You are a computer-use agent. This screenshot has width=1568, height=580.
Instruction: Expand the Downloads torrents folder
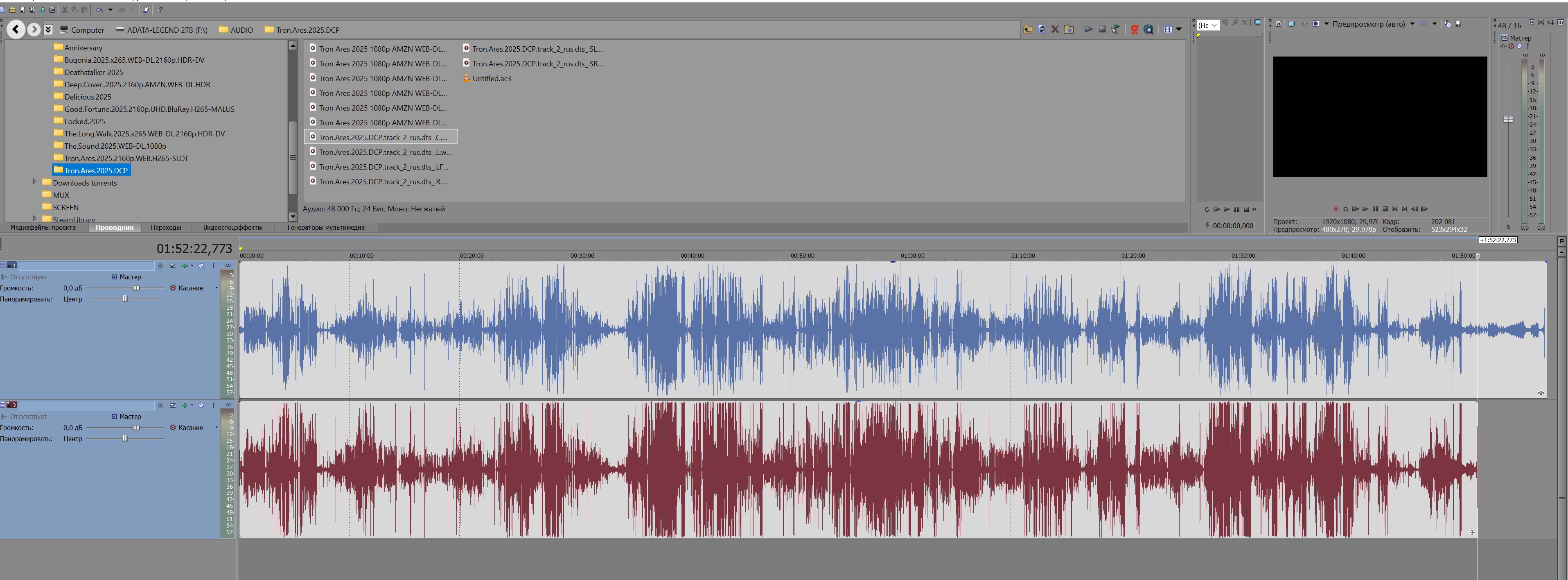(x=35, y=181)
